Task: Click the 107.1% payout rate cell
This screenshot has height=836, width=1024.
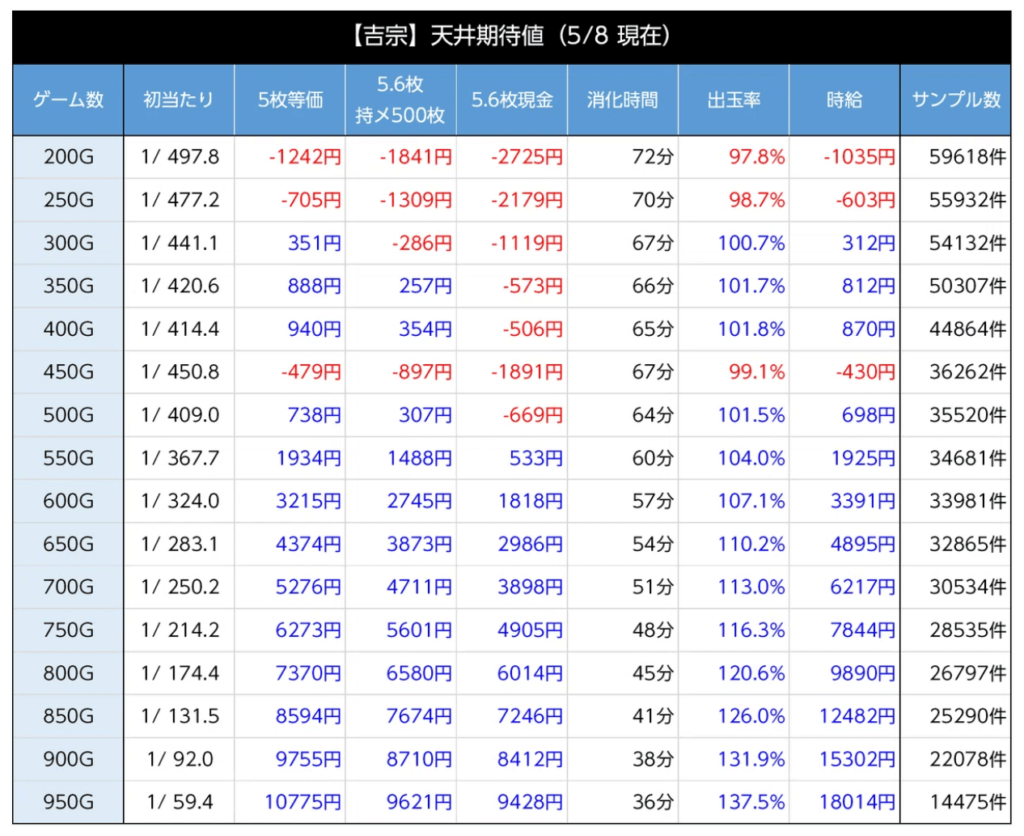Action: coord(751,501)
